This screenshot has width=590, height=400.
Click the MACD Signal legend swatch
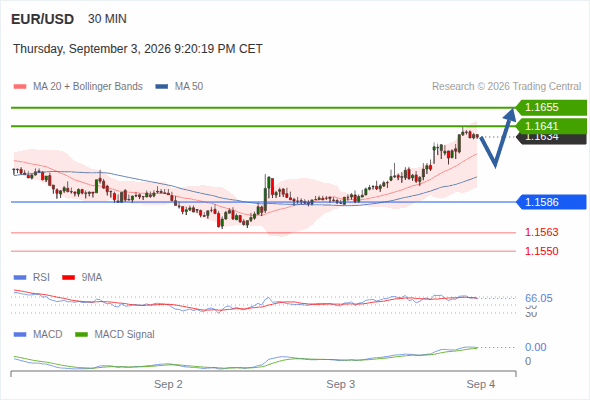click(x=81, y=334)
